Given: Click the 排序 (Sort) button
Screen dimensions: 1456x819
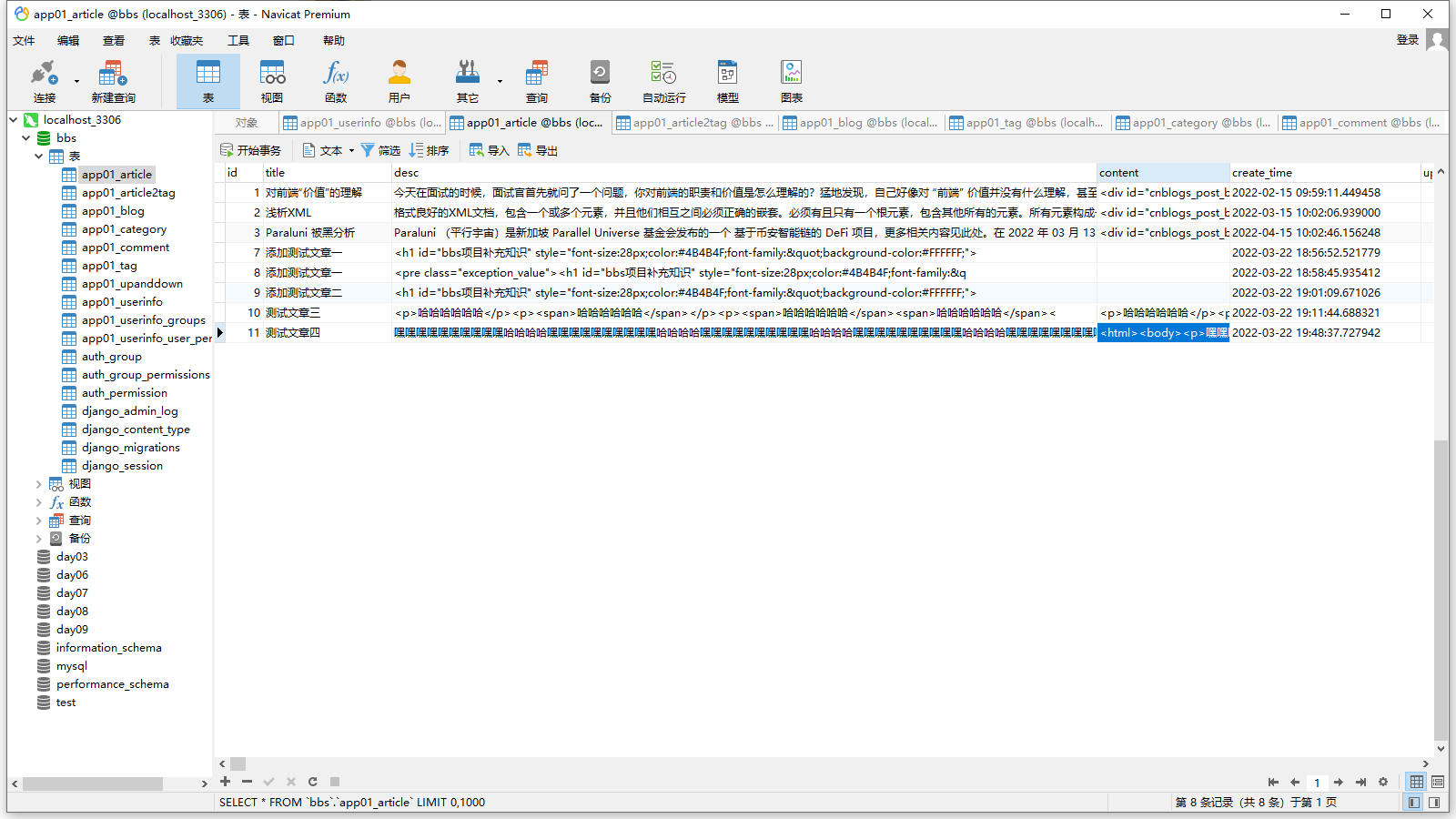Looking at the screenshot, I should click(429, 150).
